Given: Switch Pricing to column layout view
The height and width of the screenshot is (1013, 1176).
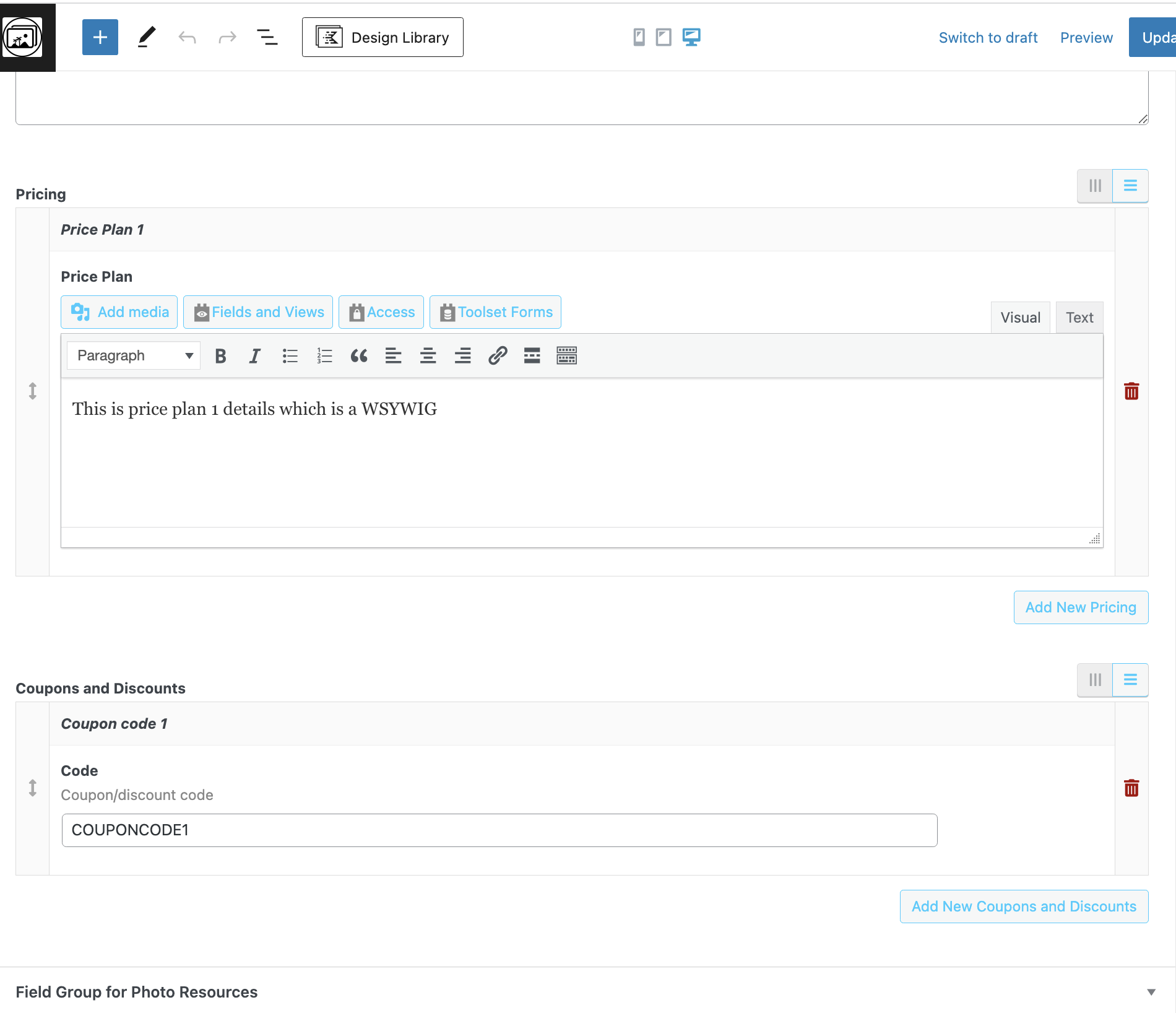Looking at the screenshot, I should click(x=1095, y=186).
